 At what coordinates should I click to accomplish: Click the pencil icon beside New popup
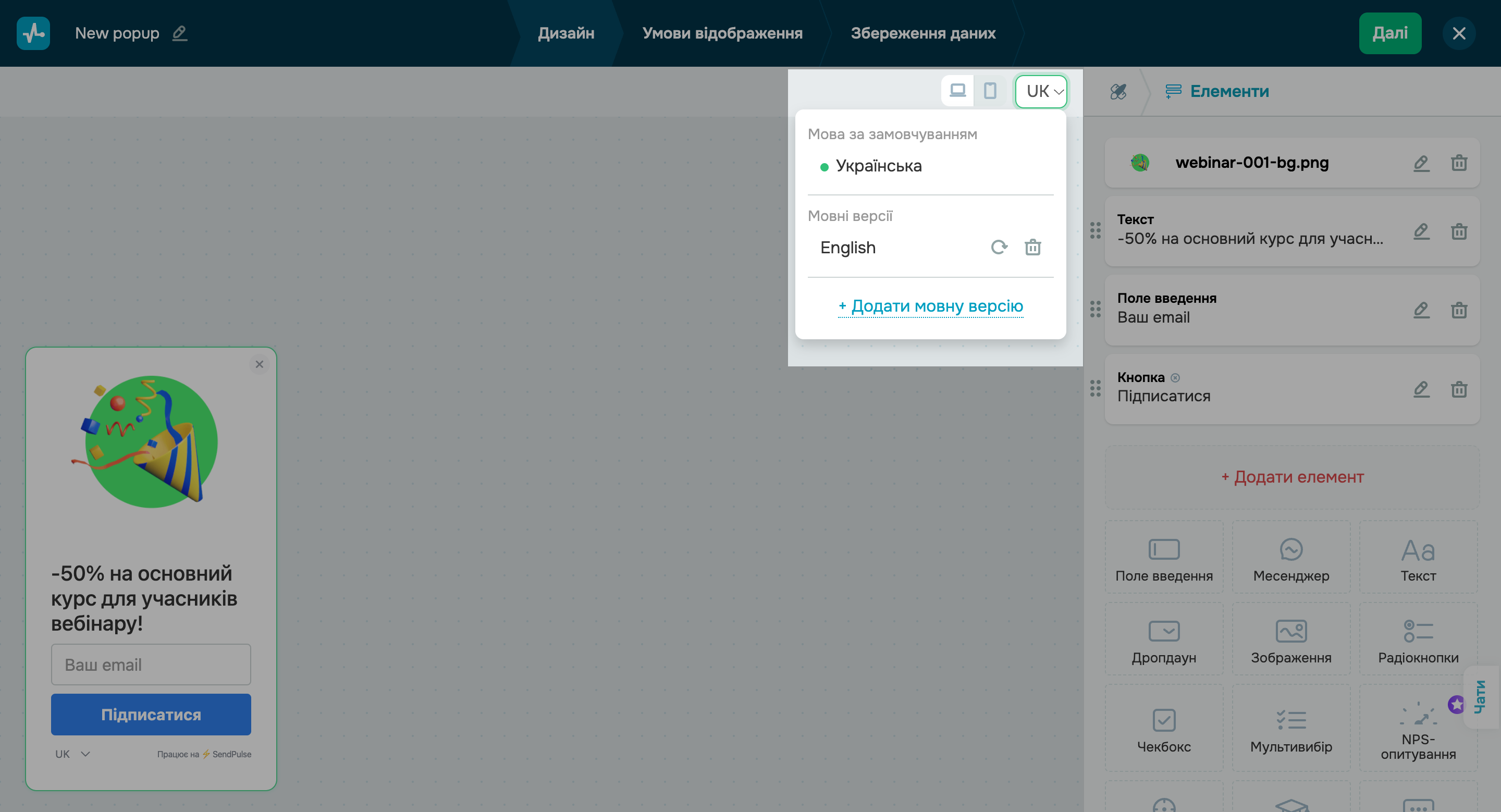pos(179,33)
